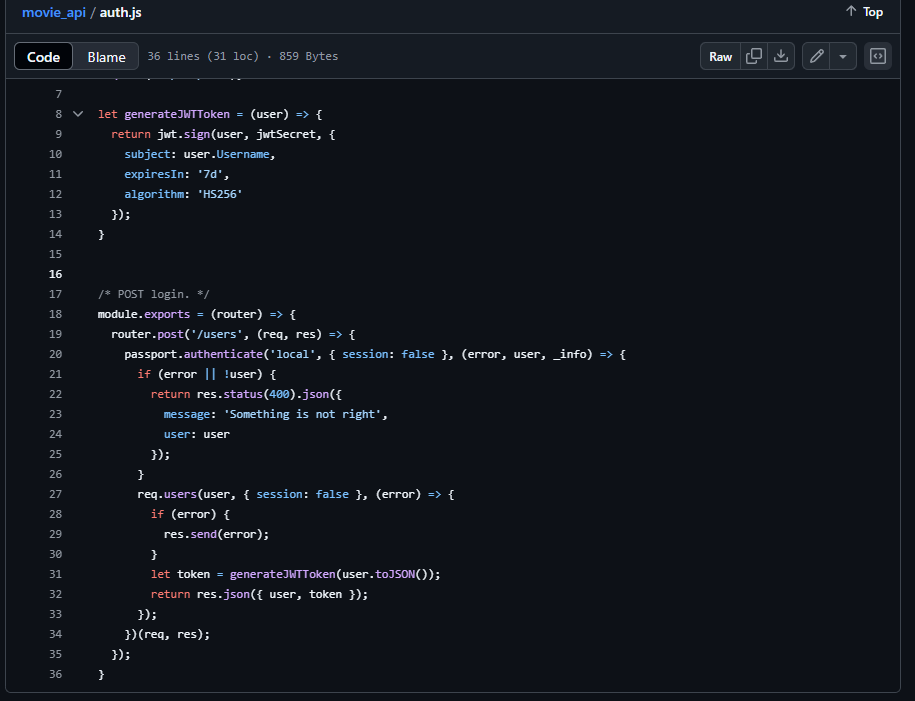
Task: Click 'user.Username' on line 10
Action: coord(226,154)
